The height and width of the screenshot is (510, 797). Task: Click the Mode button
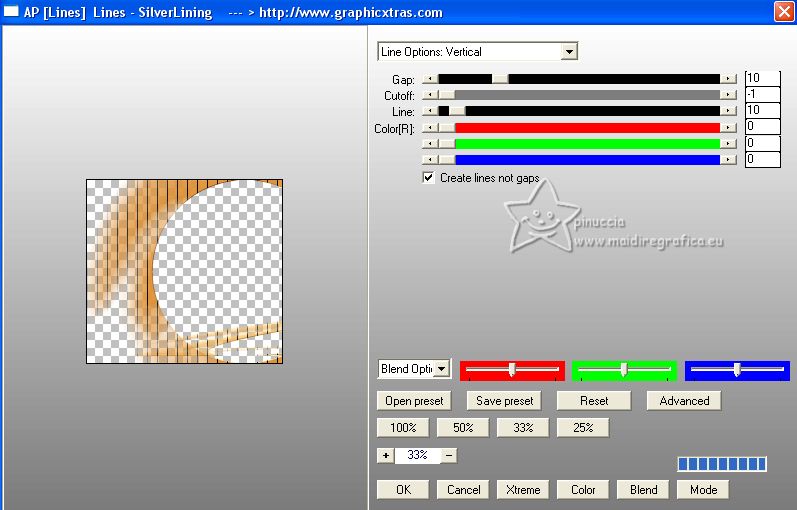702,490
